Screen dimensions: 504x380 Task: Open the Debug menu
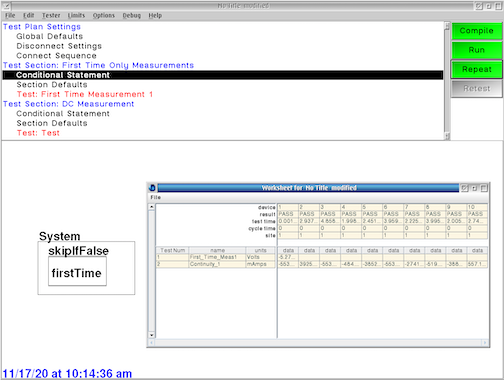[x=132, y=15]
